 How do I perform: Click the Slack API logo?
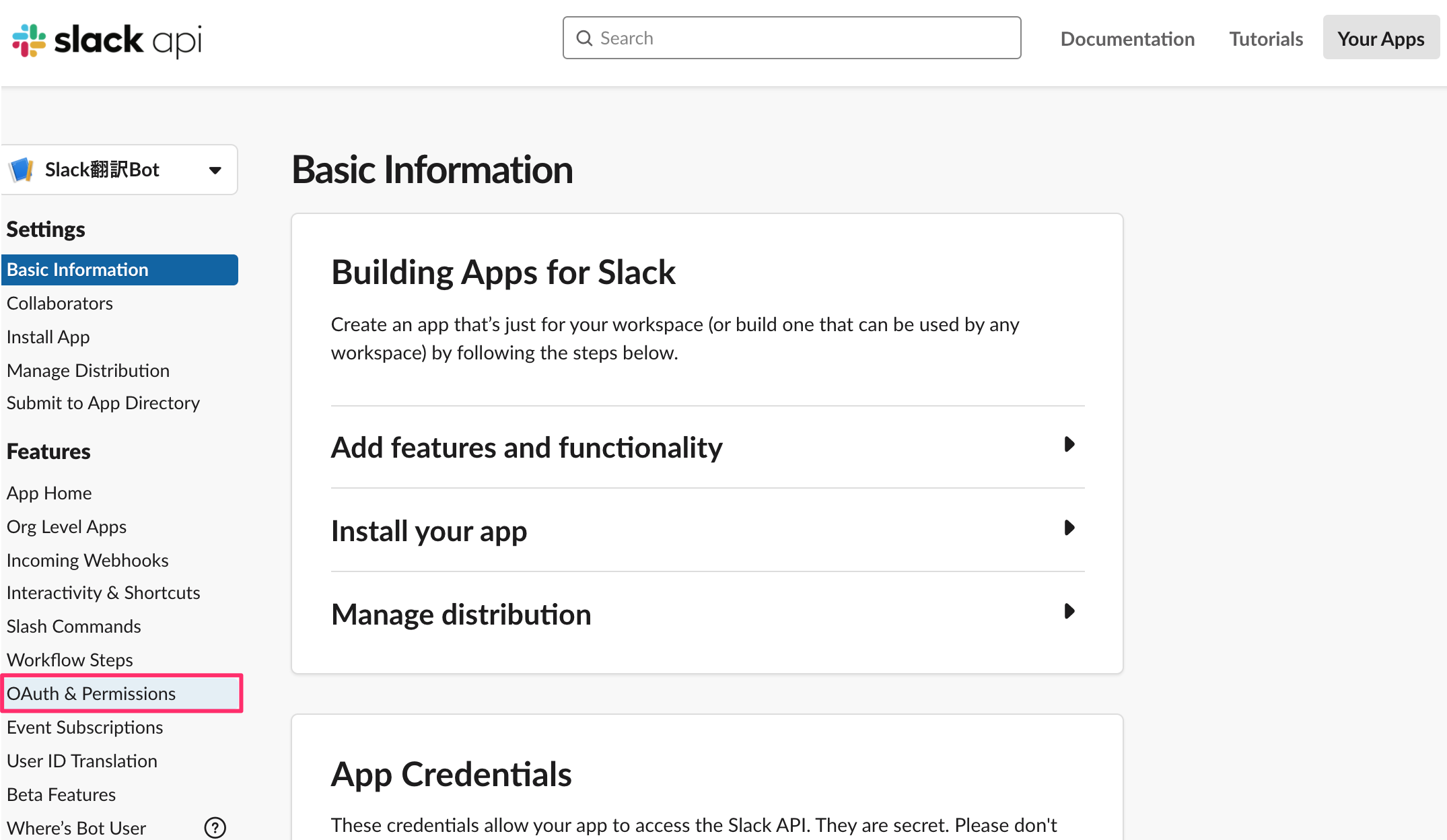[x=107, y=40]
